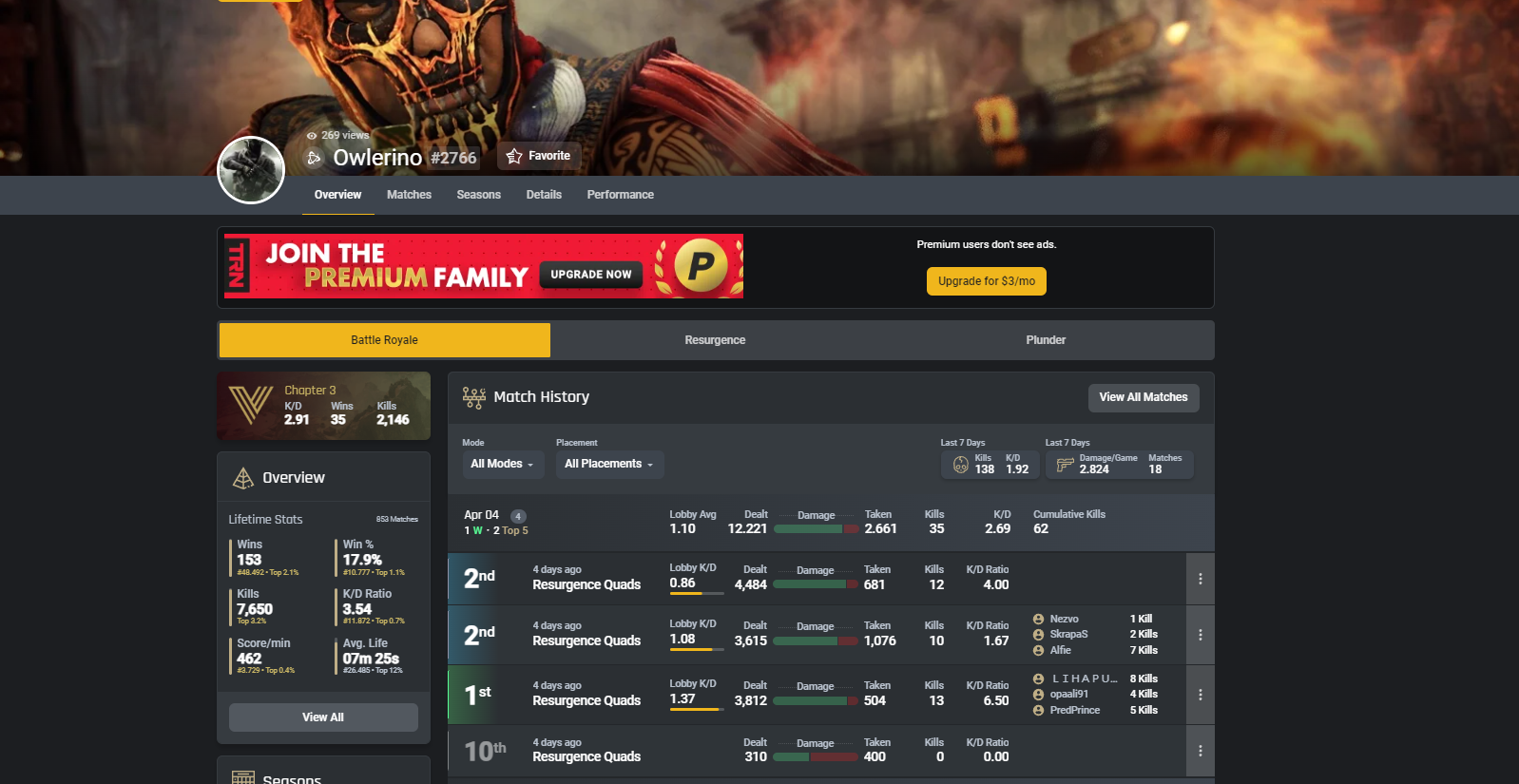Select the Plunder mode tab

coord(1046,340)
